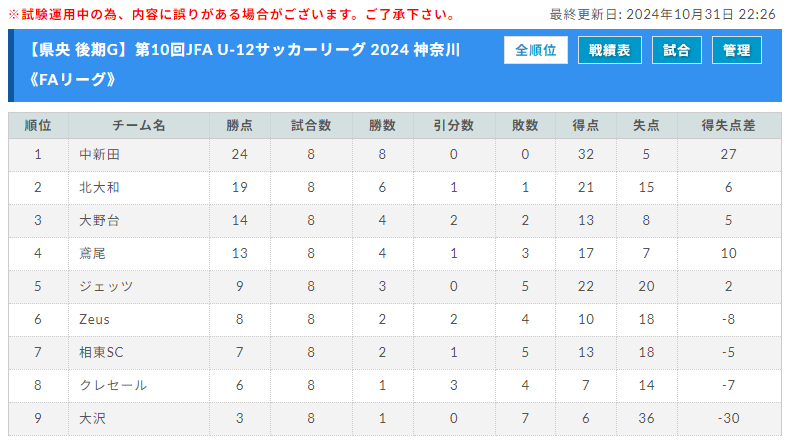This screenshot has width=789, height=446.
Task: Select team 中新田 in the table
Action: pos(100,155)
